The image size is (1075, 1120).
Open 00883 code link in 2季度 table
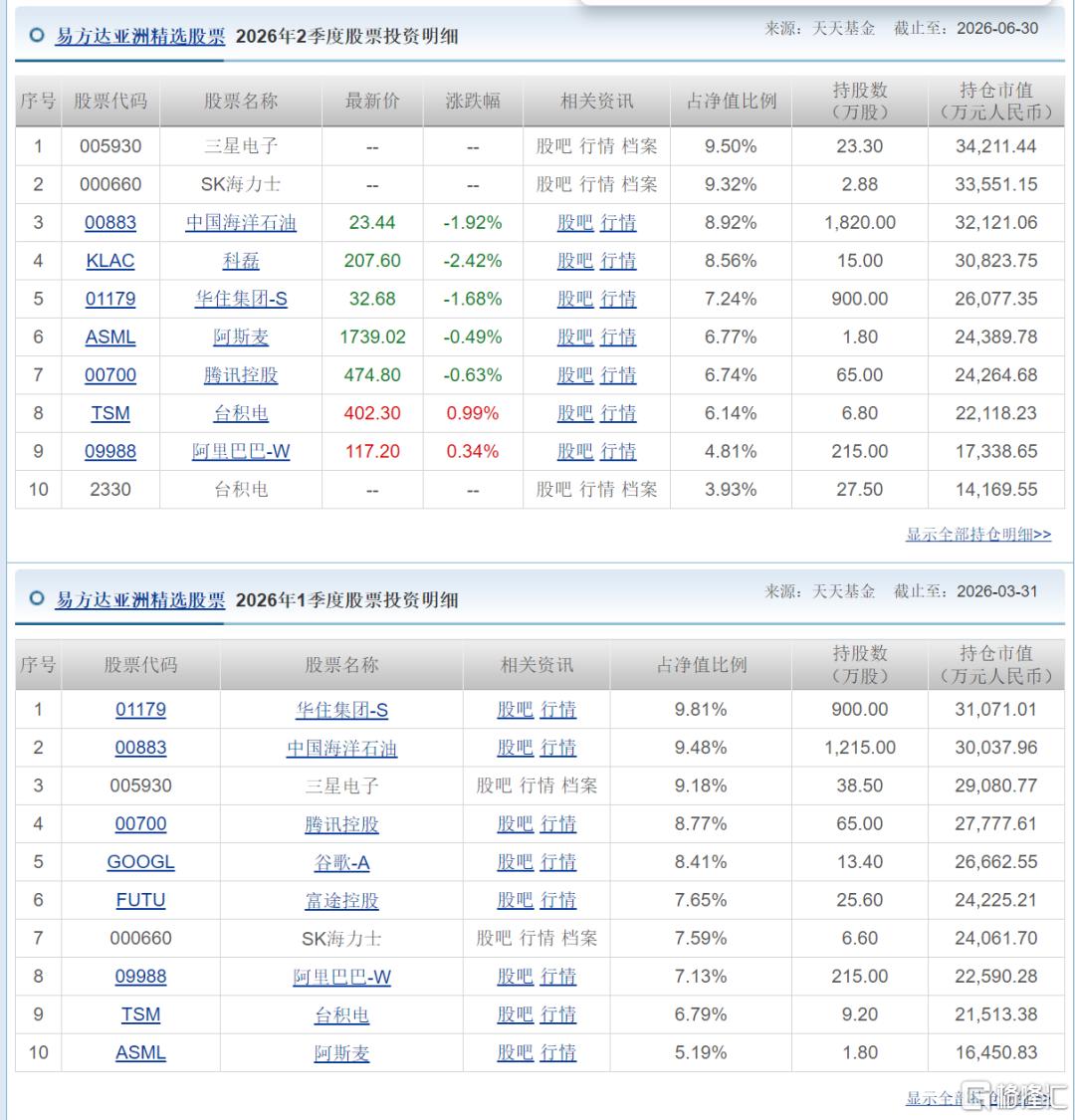point(110,223)
